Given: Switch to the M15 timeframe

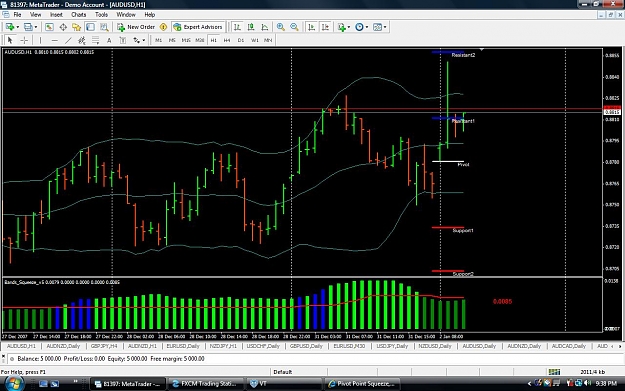Looking at the screenshot, I should tap(186, 40).
